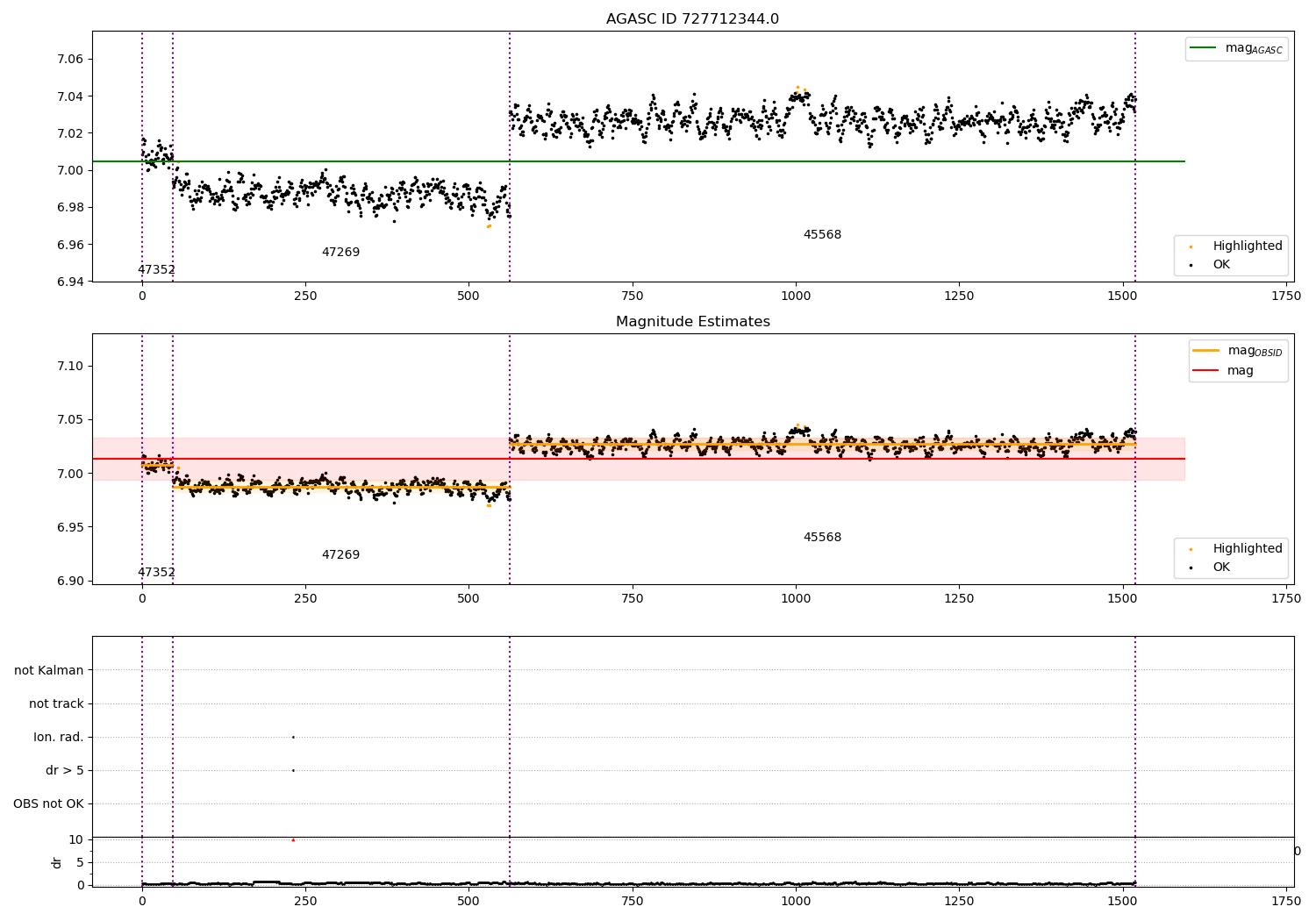Click the 'dr > 5' flag point

(293, 770)
